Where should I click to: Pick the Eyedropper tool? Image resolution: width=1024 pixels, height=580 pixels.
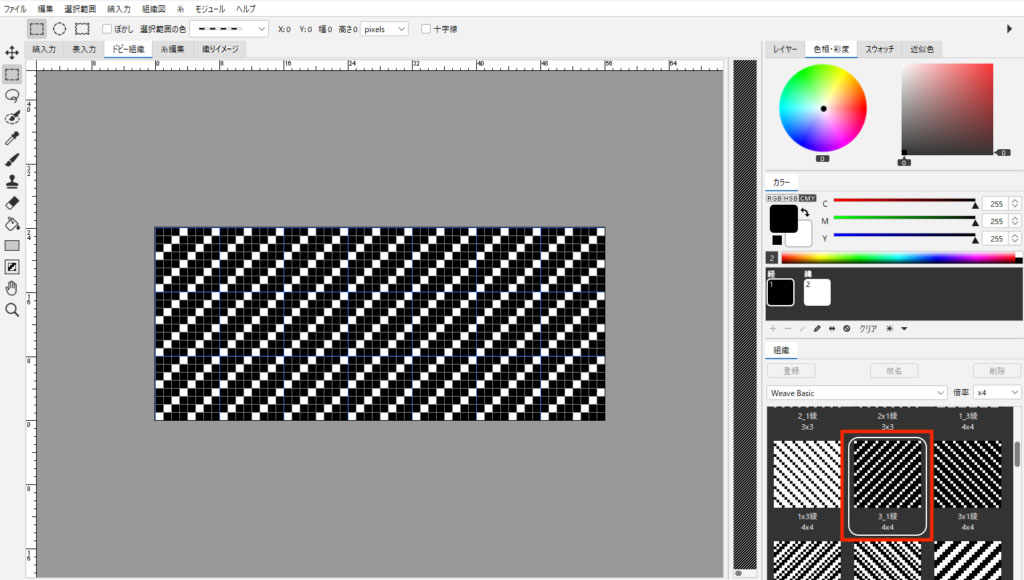(12, 138)
